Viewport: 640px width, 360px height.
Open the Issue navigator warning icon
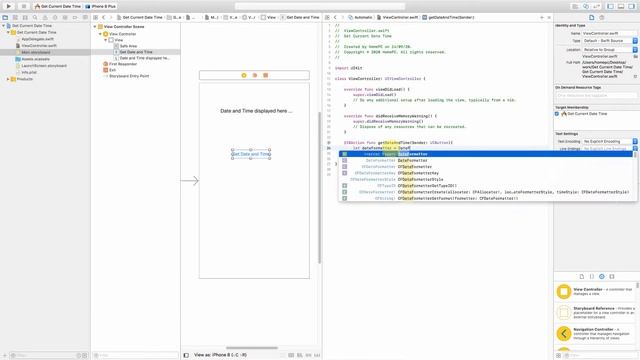tap(45, 18)
